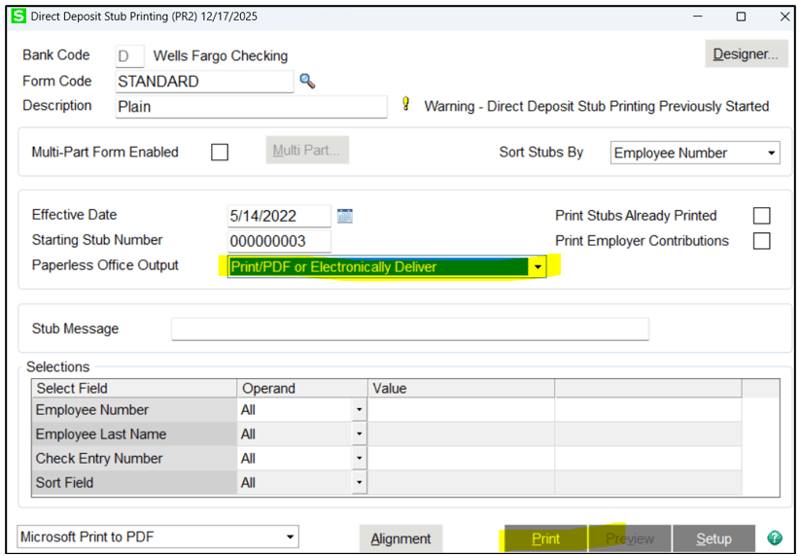800x556 pixels.
Task: Toggle Print Employer Contributions checkbox
Action: point(762,241)
